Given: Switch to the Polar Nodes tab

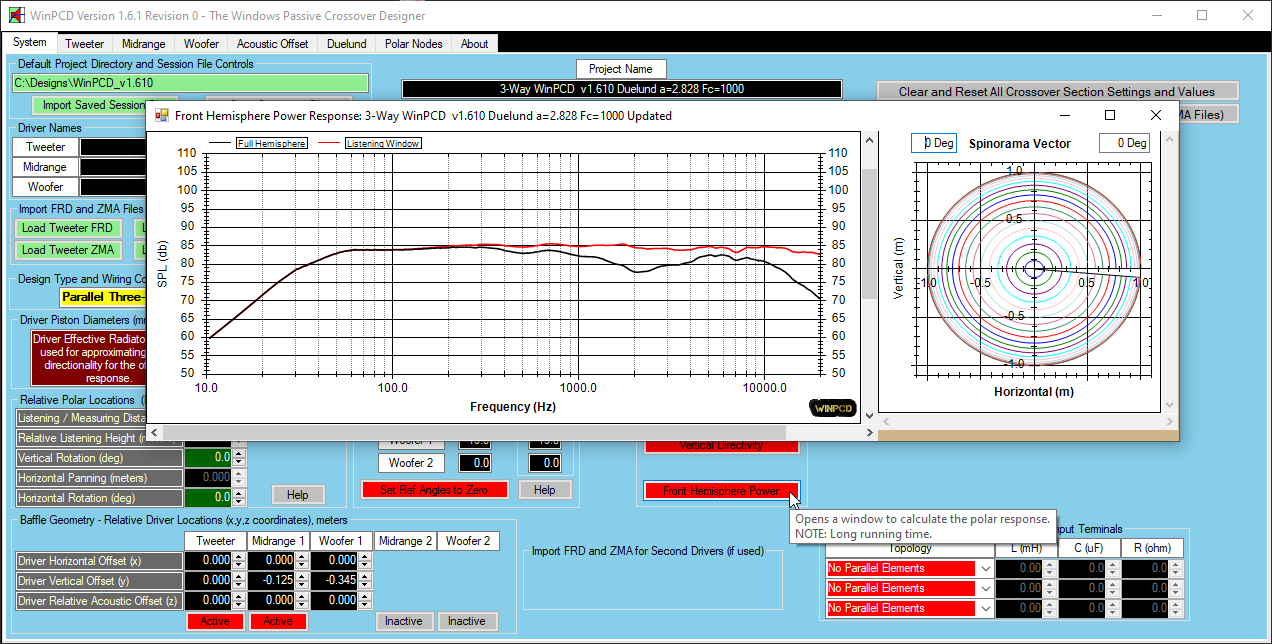Looking at the screenshot, I should (x=414, y=44).
